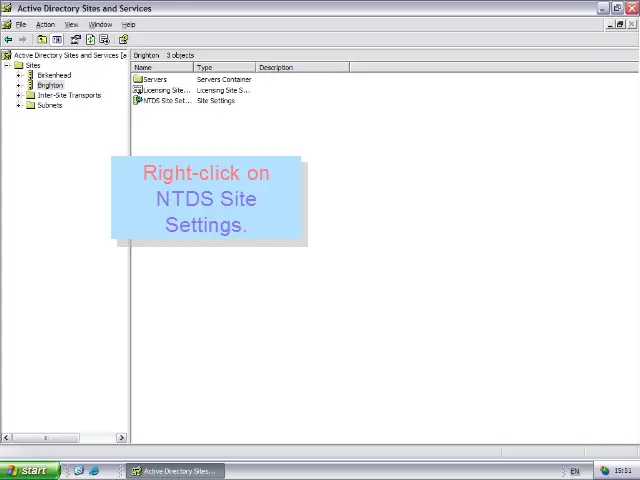Expand the Brighton site node
The image size is (640, 480).
18,85
